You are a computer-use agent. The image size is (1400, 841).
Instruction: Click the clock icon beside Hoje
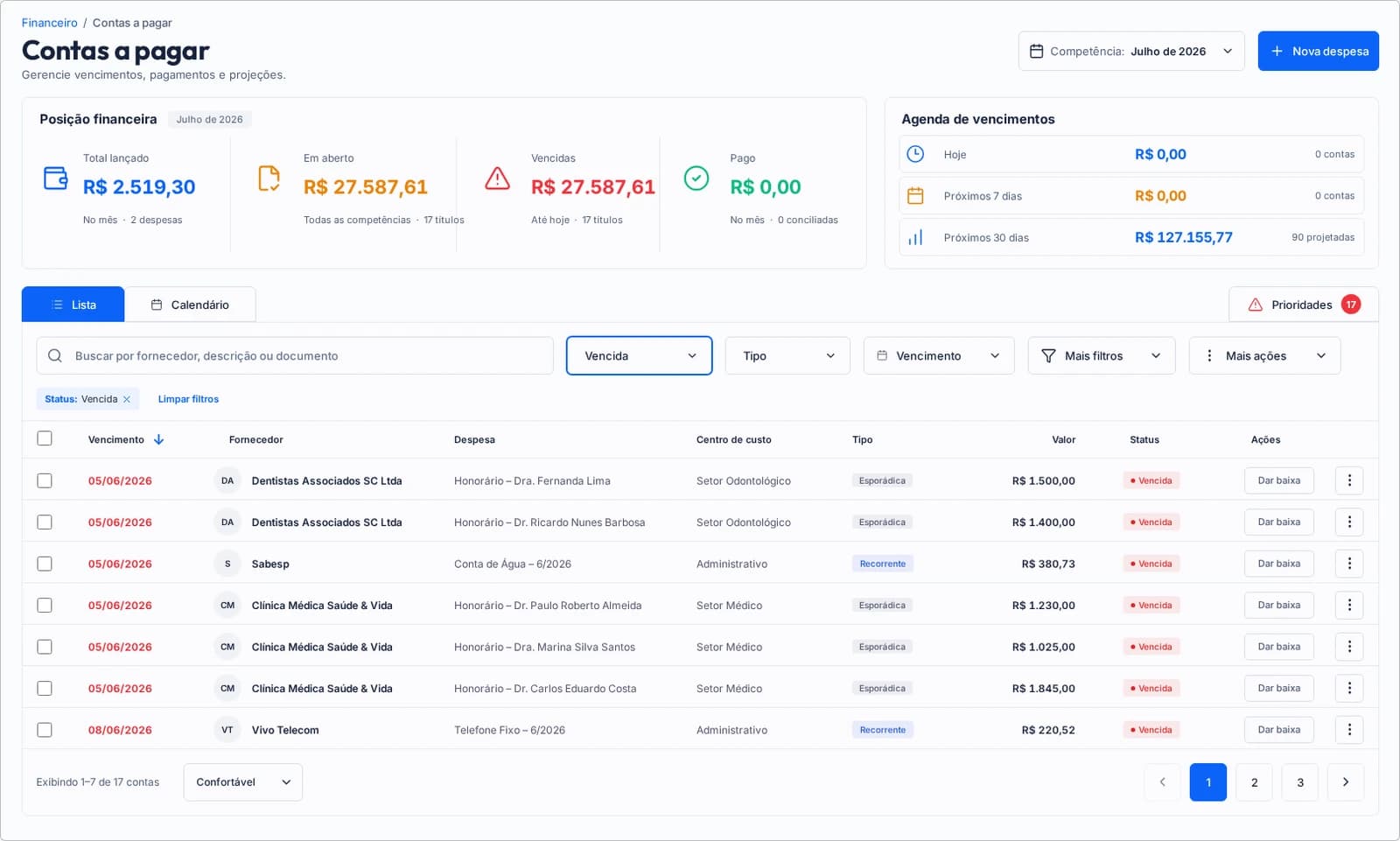point(915,154)
